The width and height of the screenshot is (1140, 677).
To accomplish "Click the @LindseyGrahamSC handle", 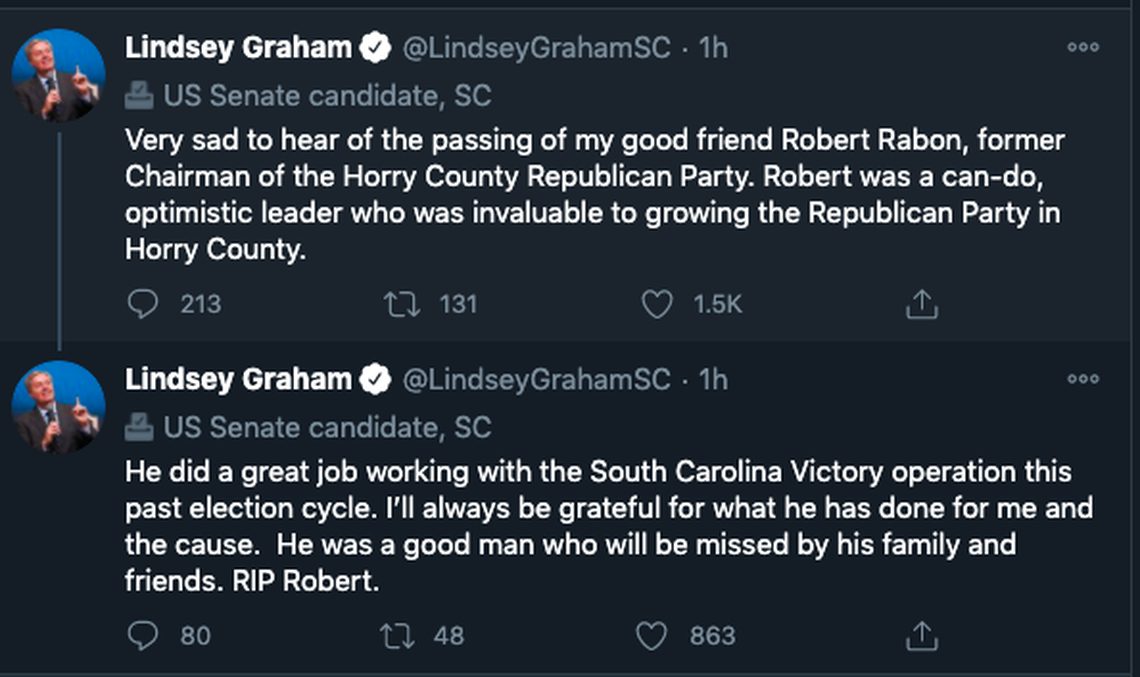I will coord(534,44).
